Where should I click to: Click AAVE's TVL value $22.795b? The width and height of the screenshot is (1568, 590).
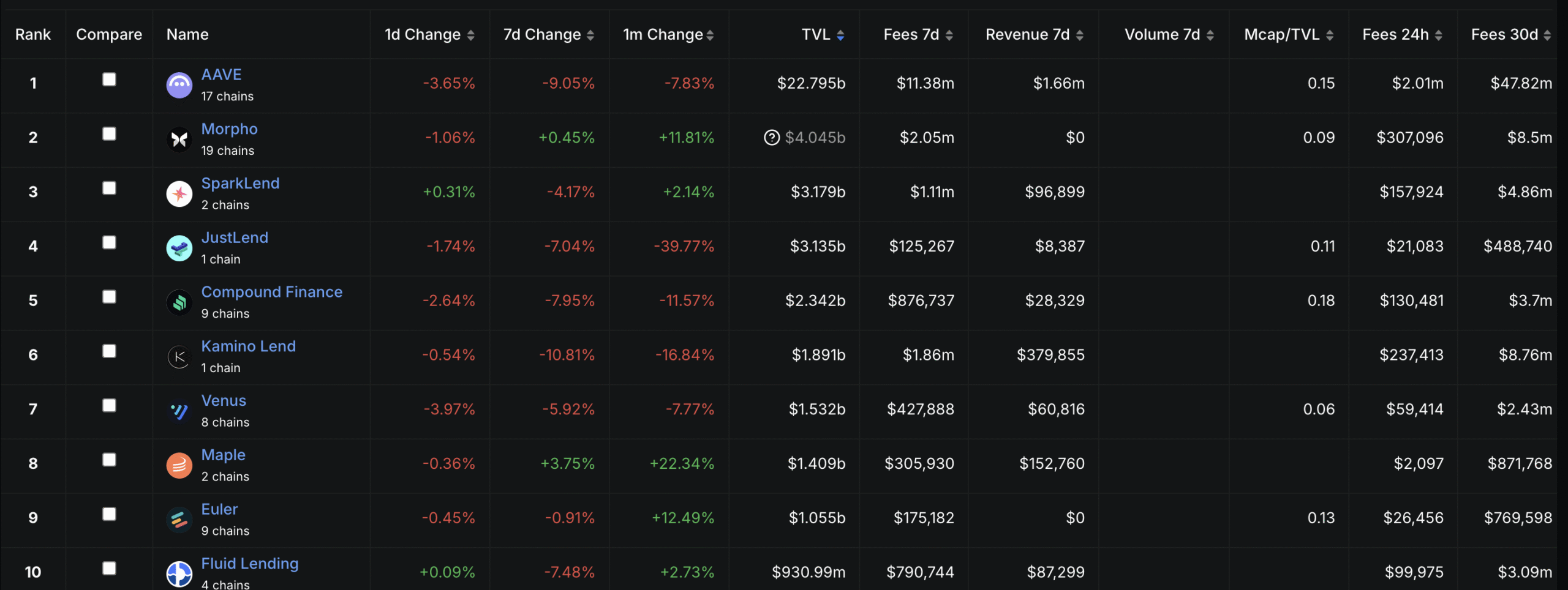click(x=811, y=83)
